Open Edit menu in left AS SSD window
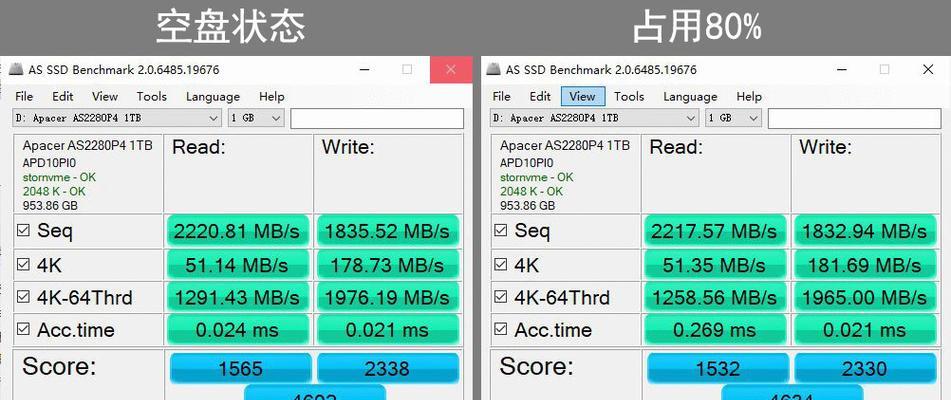951x400 pixels. (x=62, y=96)
